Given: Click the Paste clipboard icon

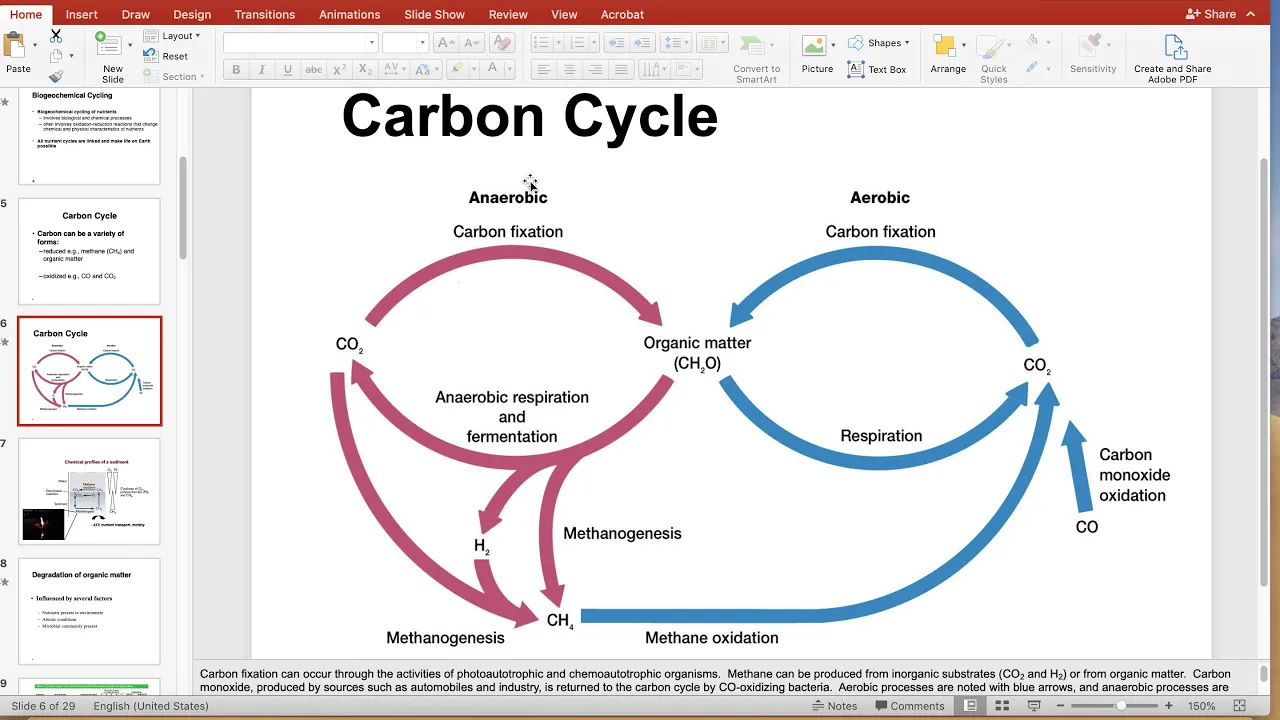Looking at the screenshot, I should [x=15, y=47].
